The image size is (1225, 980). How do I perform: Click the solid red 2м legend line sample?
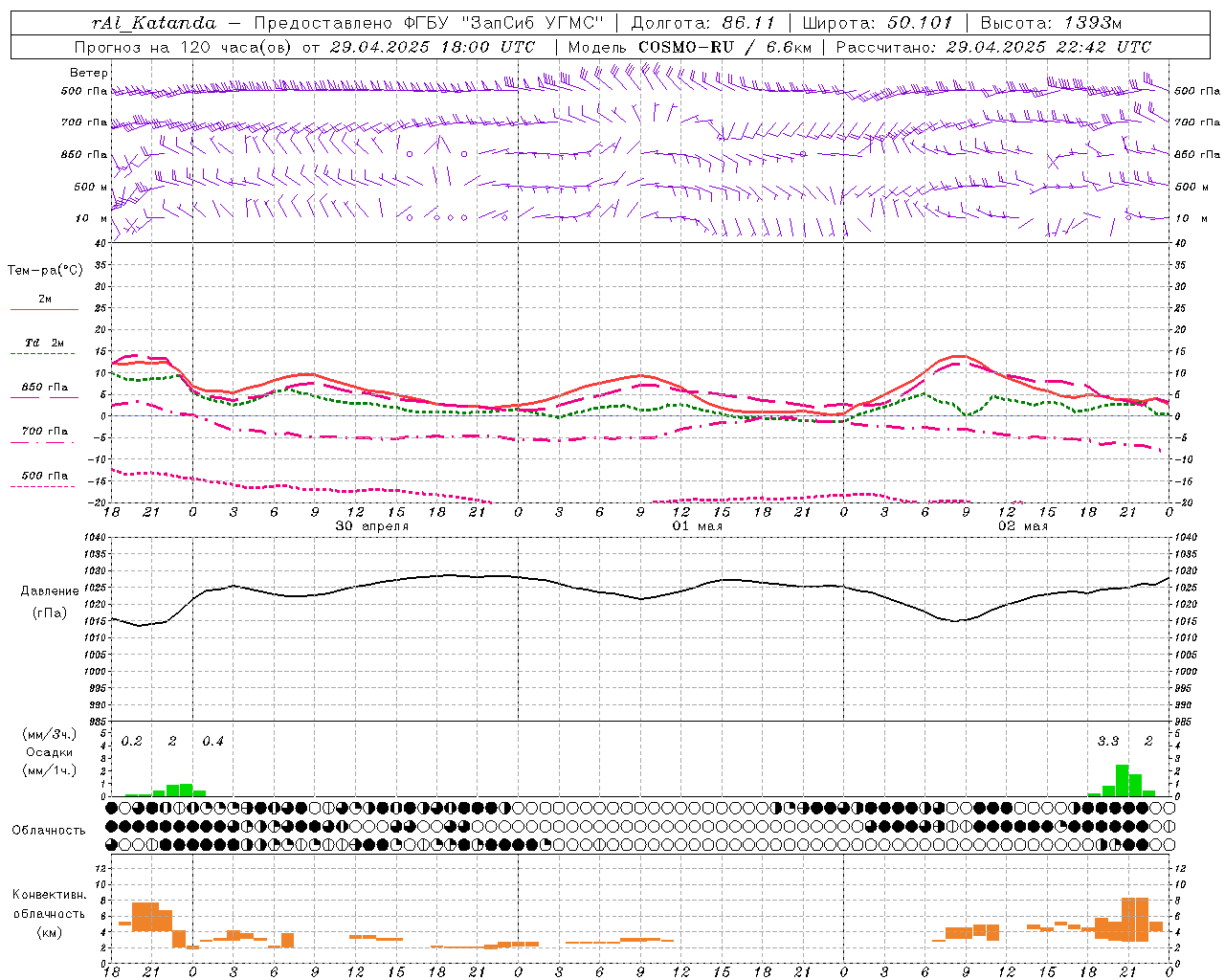(x=44, y=309)
